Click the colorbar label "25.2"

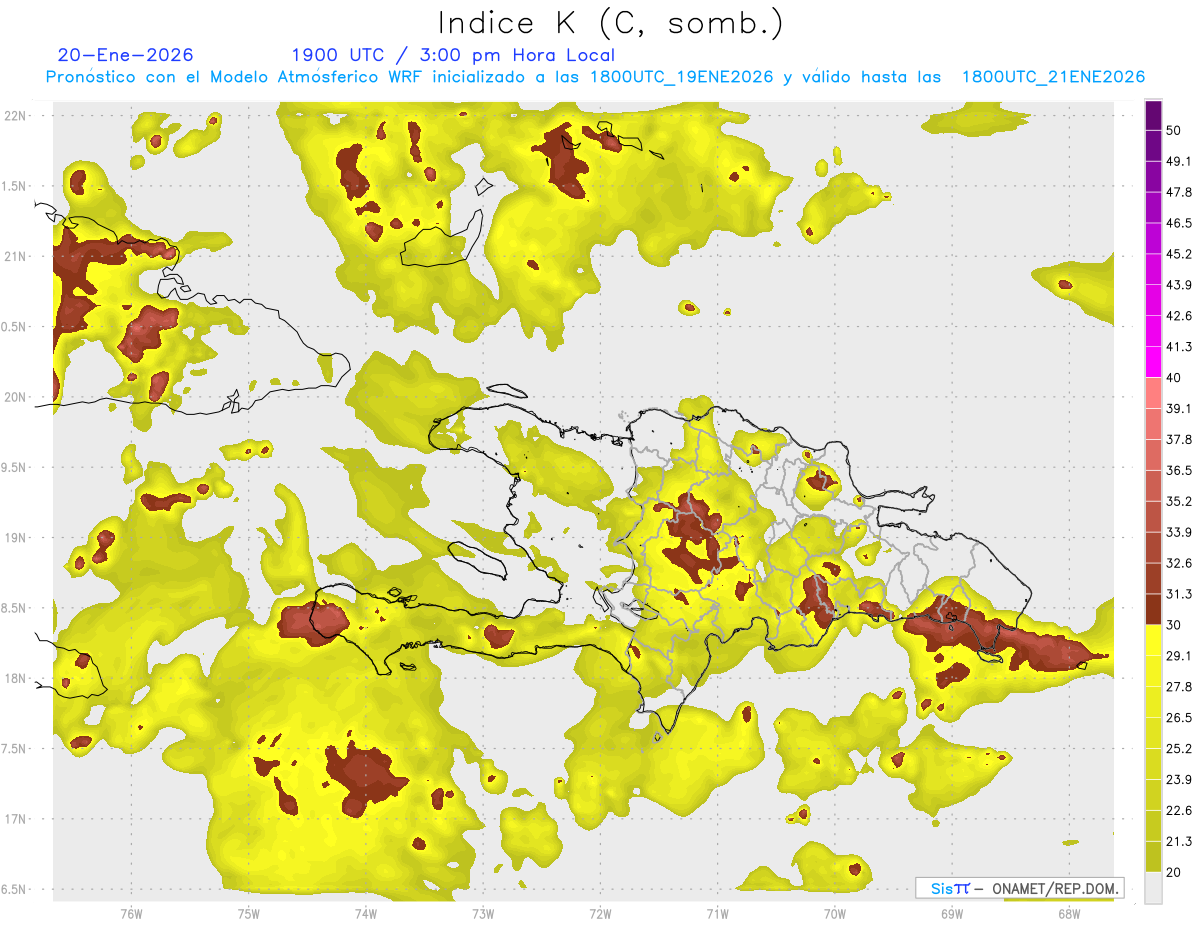click(x=1179, y=748)
